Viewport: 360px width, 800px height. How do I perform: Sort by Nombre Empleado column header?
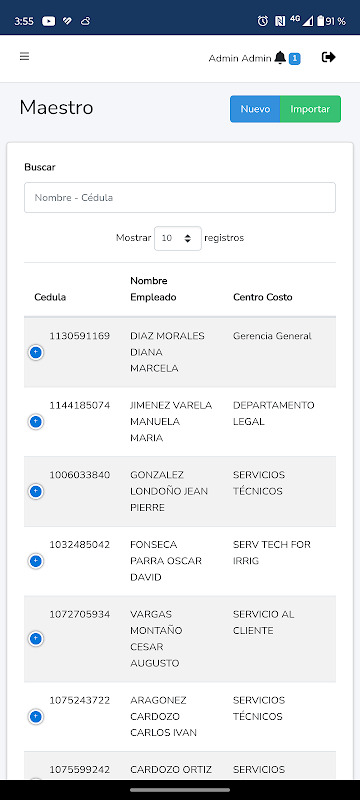coord(153,289)
